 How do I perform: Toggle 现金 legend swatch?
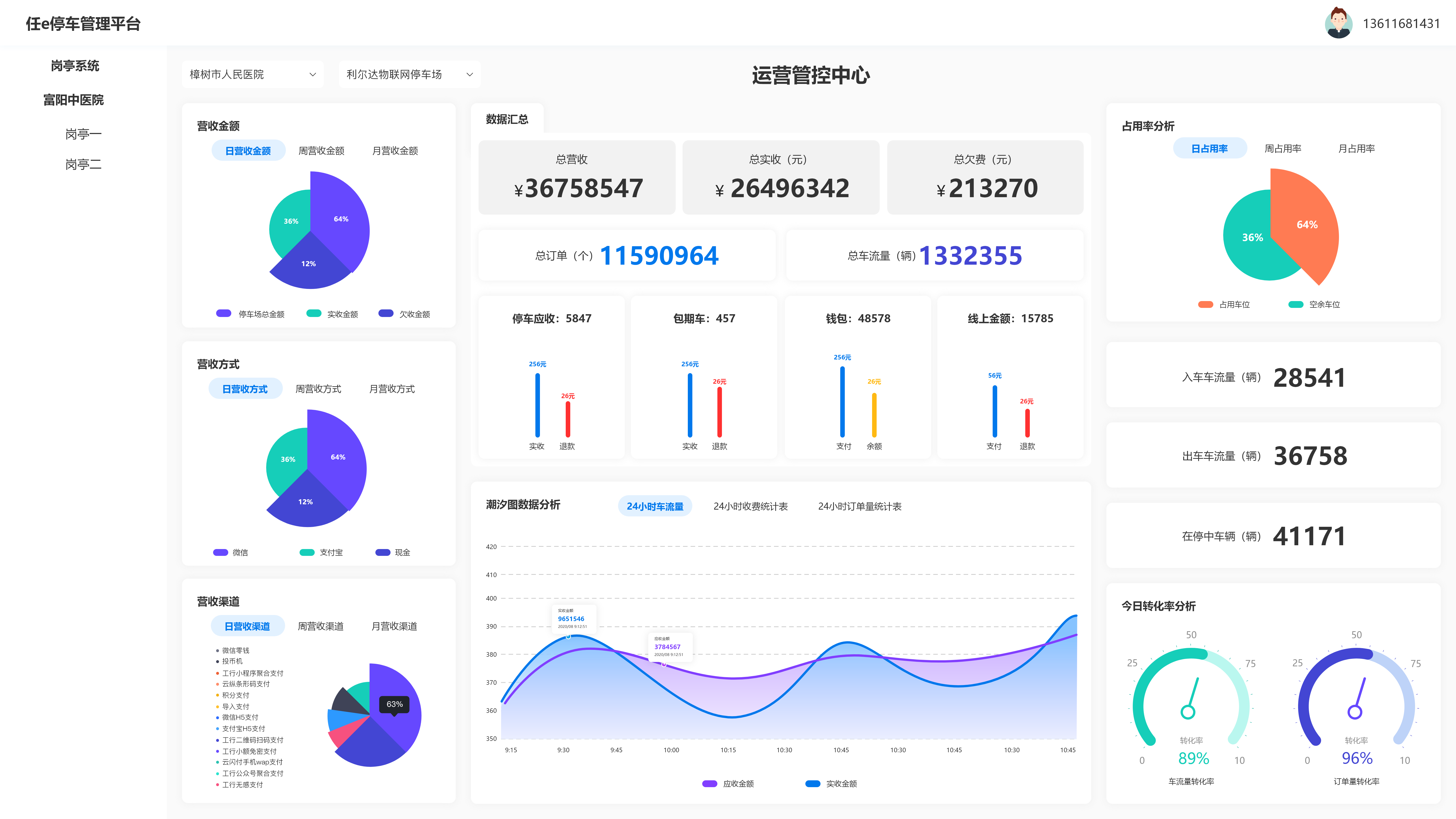point(383,552)
